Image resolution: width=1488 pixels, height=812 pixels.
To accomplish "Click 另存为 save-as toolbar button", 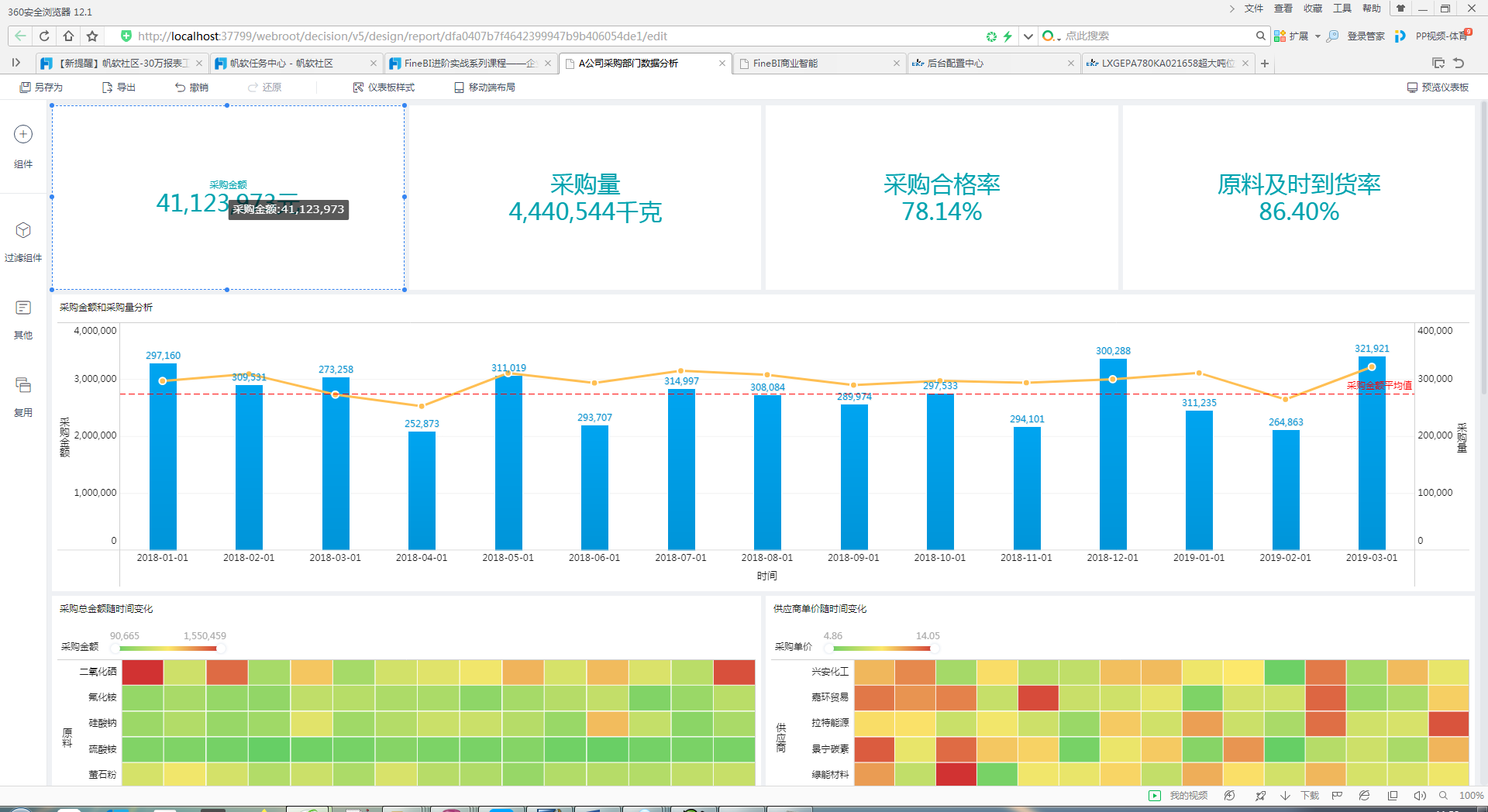I will 42,88.
